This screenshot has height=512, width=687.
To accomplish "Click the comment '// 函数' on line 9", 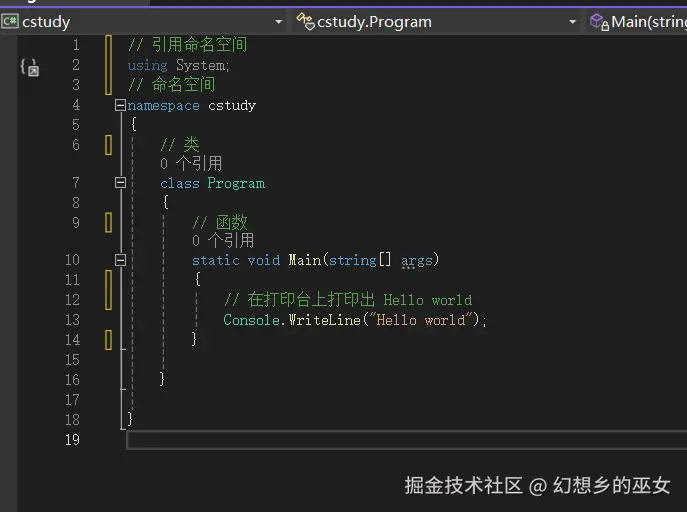I will tap(220, 222).
